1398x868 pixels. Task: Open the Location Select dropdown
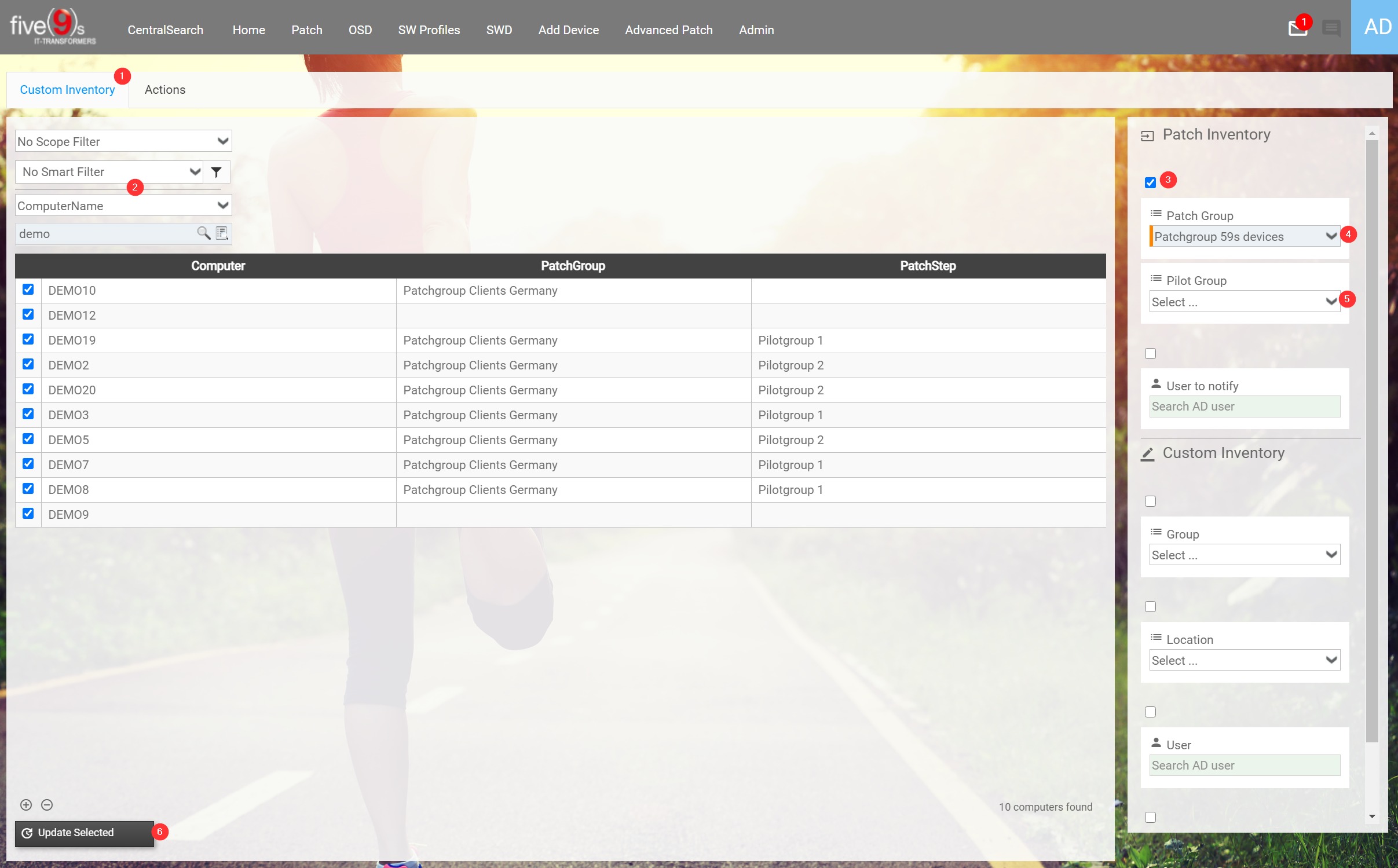pos(1245,660)
